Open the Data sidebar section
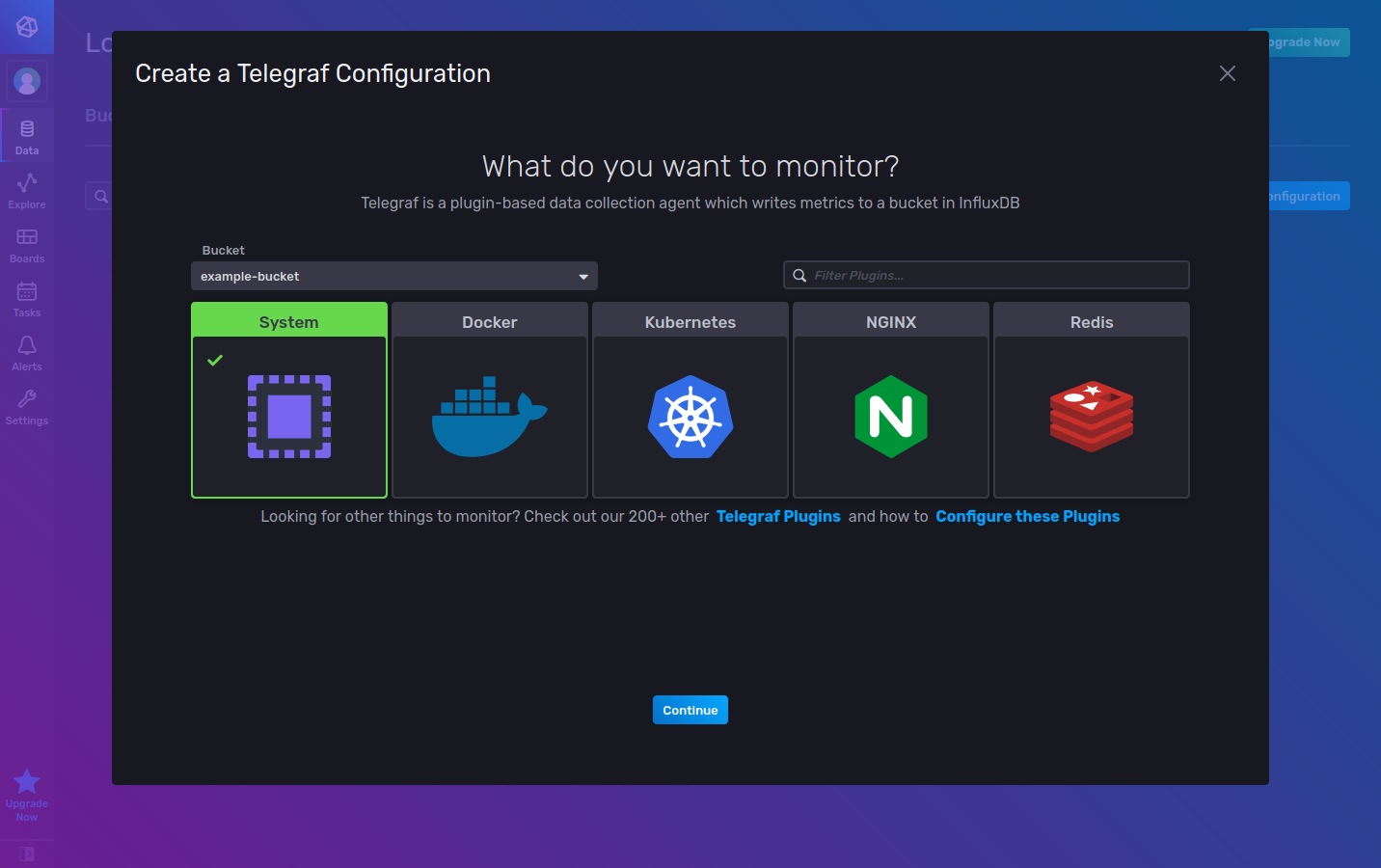The height and width of the screenshot is (868, 1381). pos(27,135)
